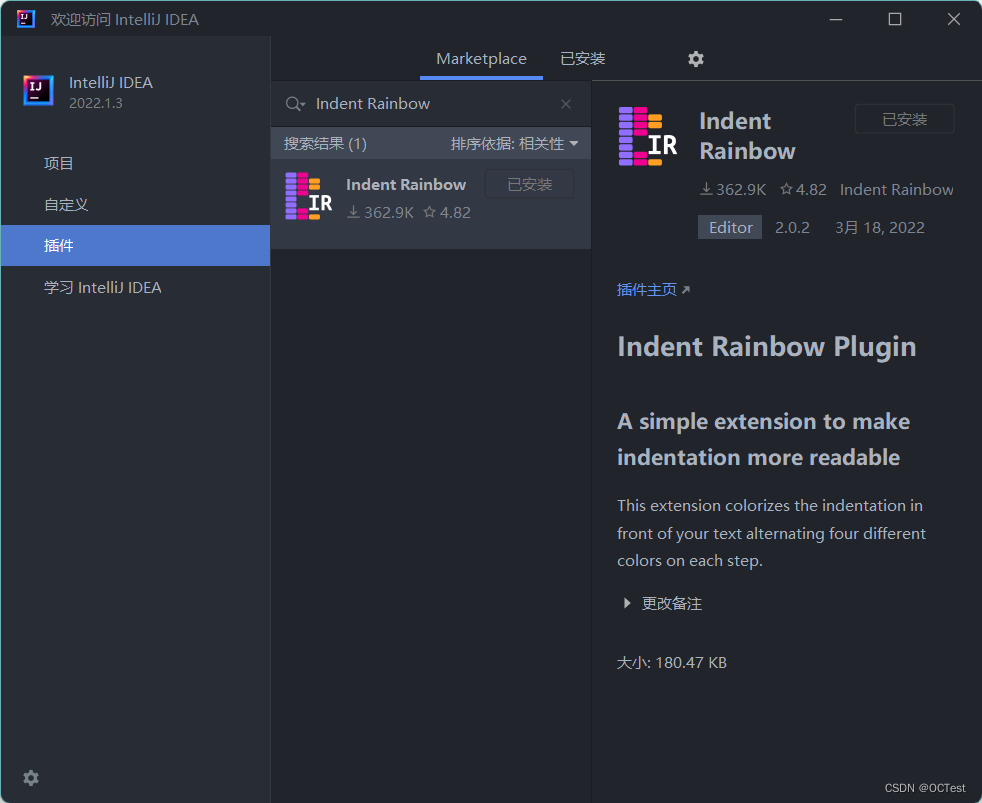Screen dimensions: 982x803
Task: Clear the Indent Rainbow search text
Action: point(566,104)
